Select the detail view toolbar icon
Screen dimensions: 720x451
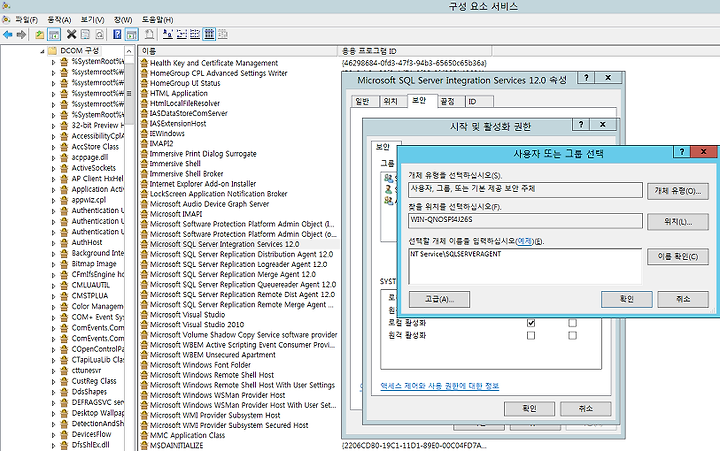[209, 34]
